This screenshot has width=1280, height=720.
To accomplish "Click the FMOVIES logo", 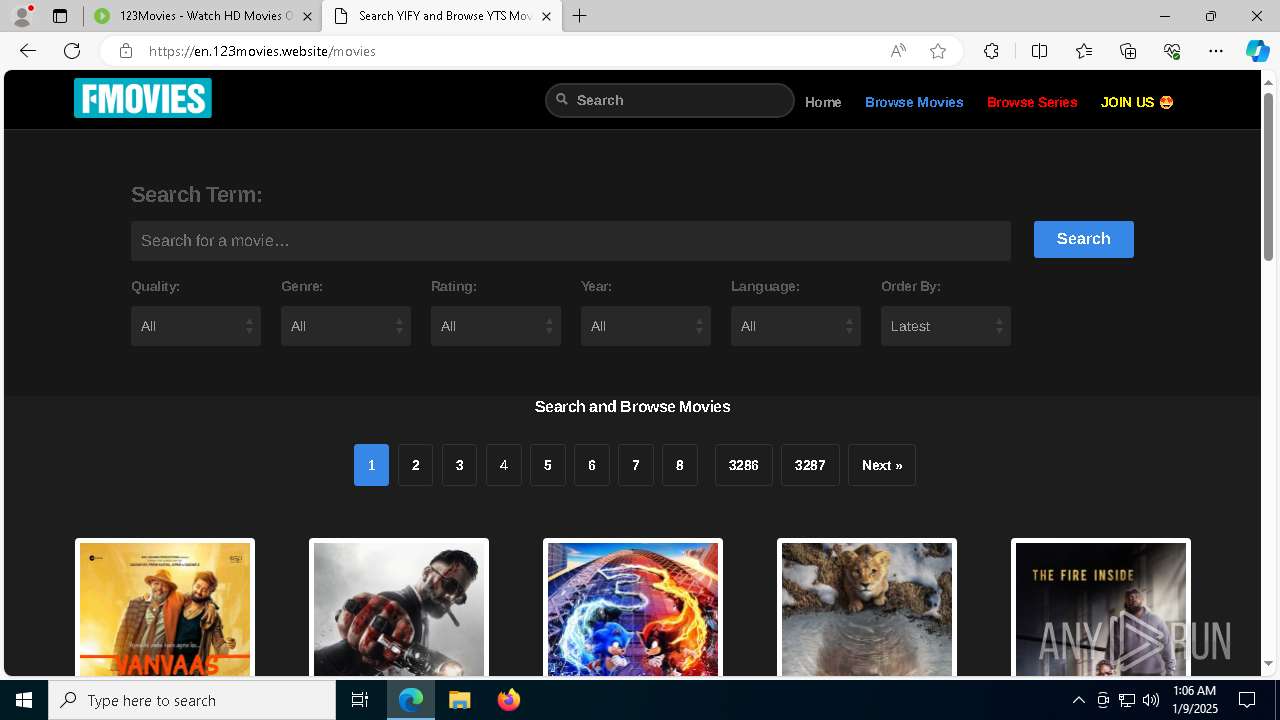I will pos(143,98).
